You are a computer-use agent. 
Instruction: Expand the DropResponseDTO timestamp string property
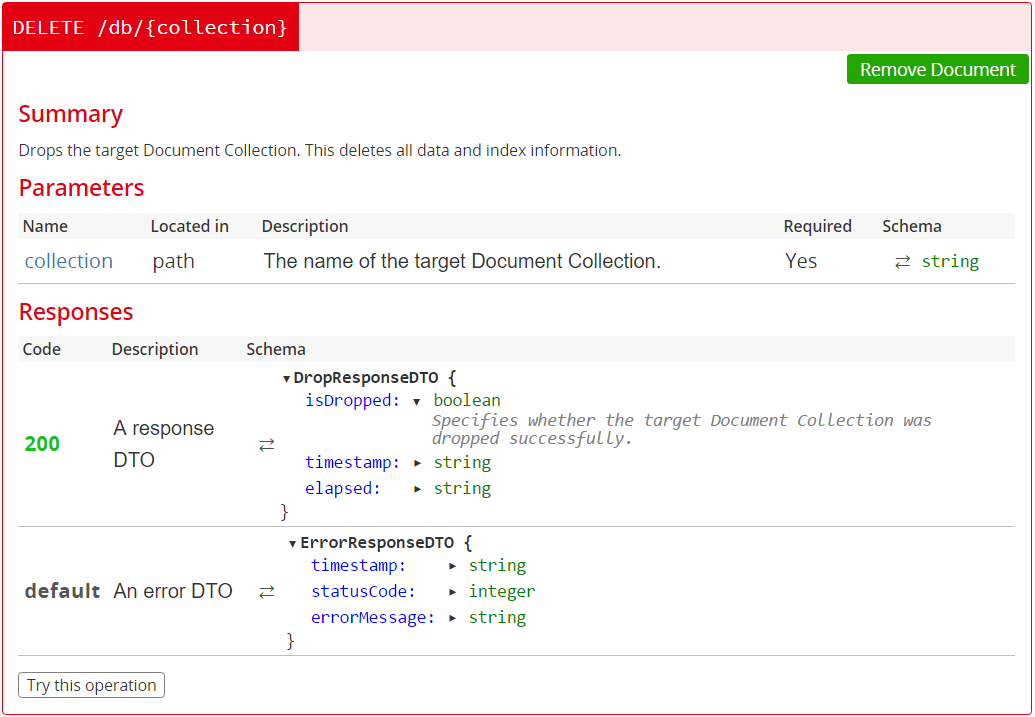[x=417, y=463]
